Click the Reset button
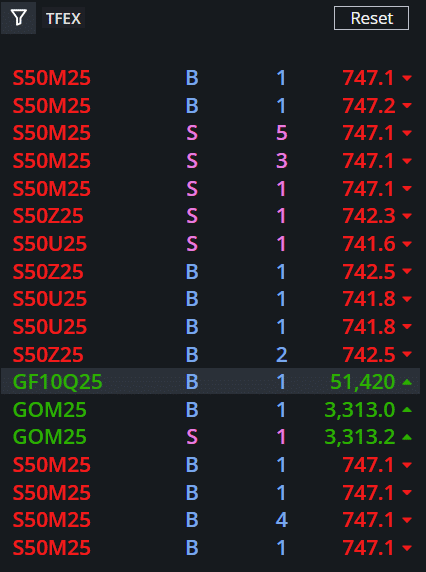Viewport: 426px width, 572px height. coord(371,18)
